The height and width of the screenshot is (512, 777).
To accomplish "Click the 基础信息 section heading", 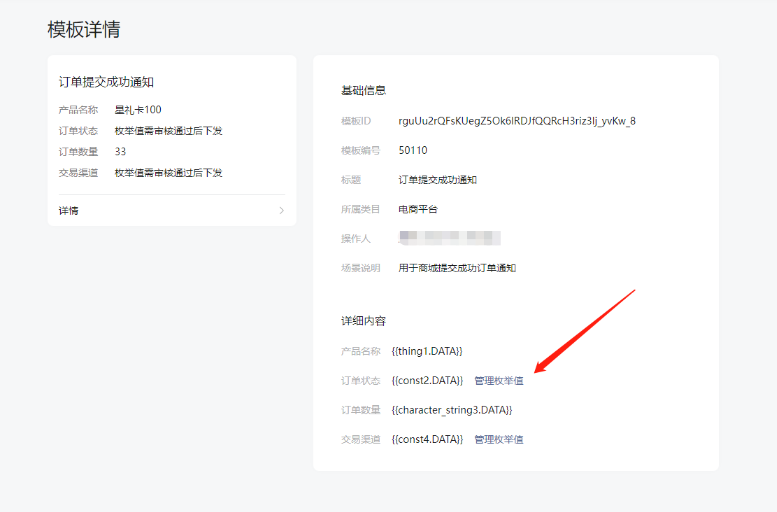I will pos(363,91).
